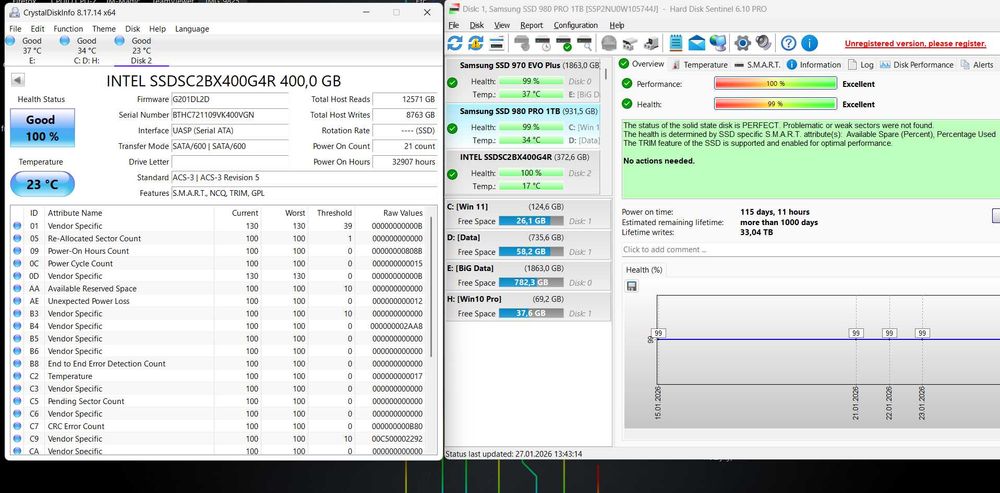Click status dot of CRC Error Count row
Viewport: 1000px width, 493px height.
pos(17,426)
